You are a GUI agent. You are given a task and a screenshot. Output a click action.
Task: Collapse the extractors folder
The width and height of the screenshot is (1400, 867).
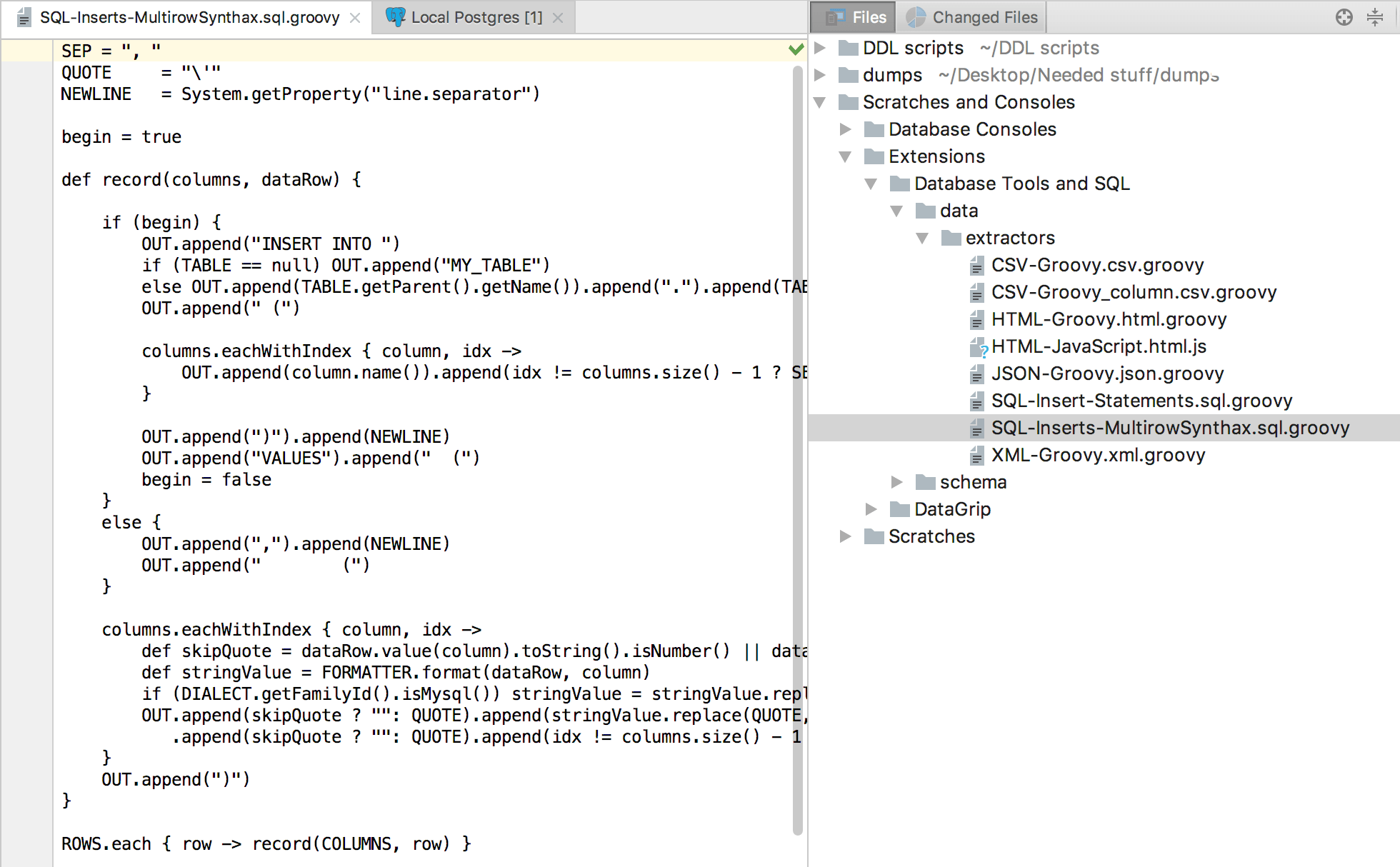923,238
